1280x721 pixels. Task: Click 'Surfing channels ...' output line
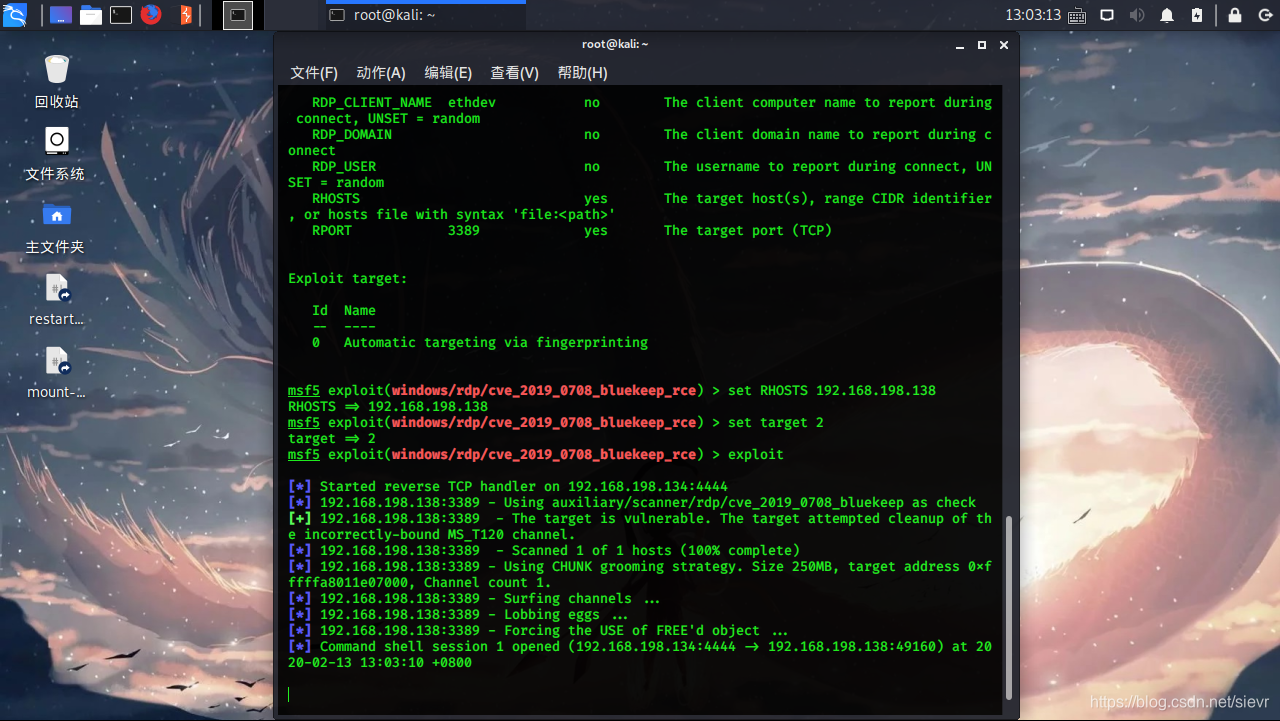[x=474, y=598]
